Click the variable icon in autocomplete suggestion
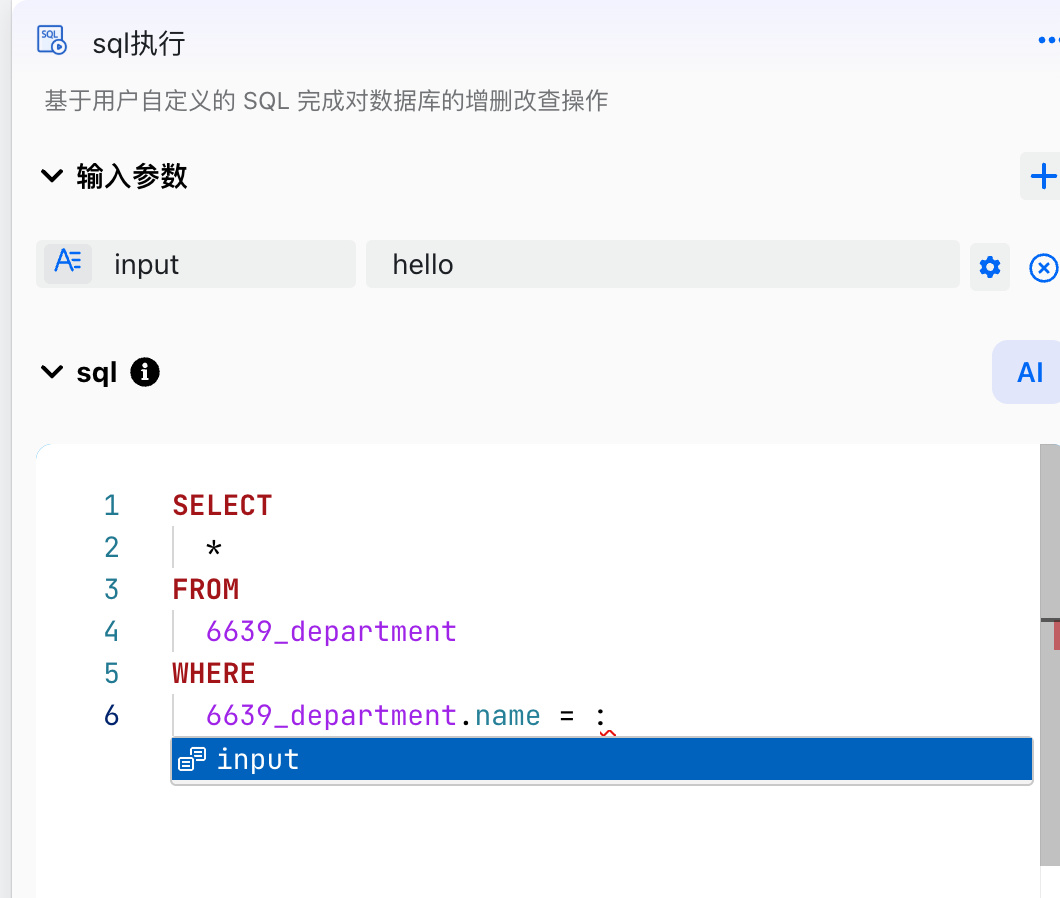 (192, 759)
